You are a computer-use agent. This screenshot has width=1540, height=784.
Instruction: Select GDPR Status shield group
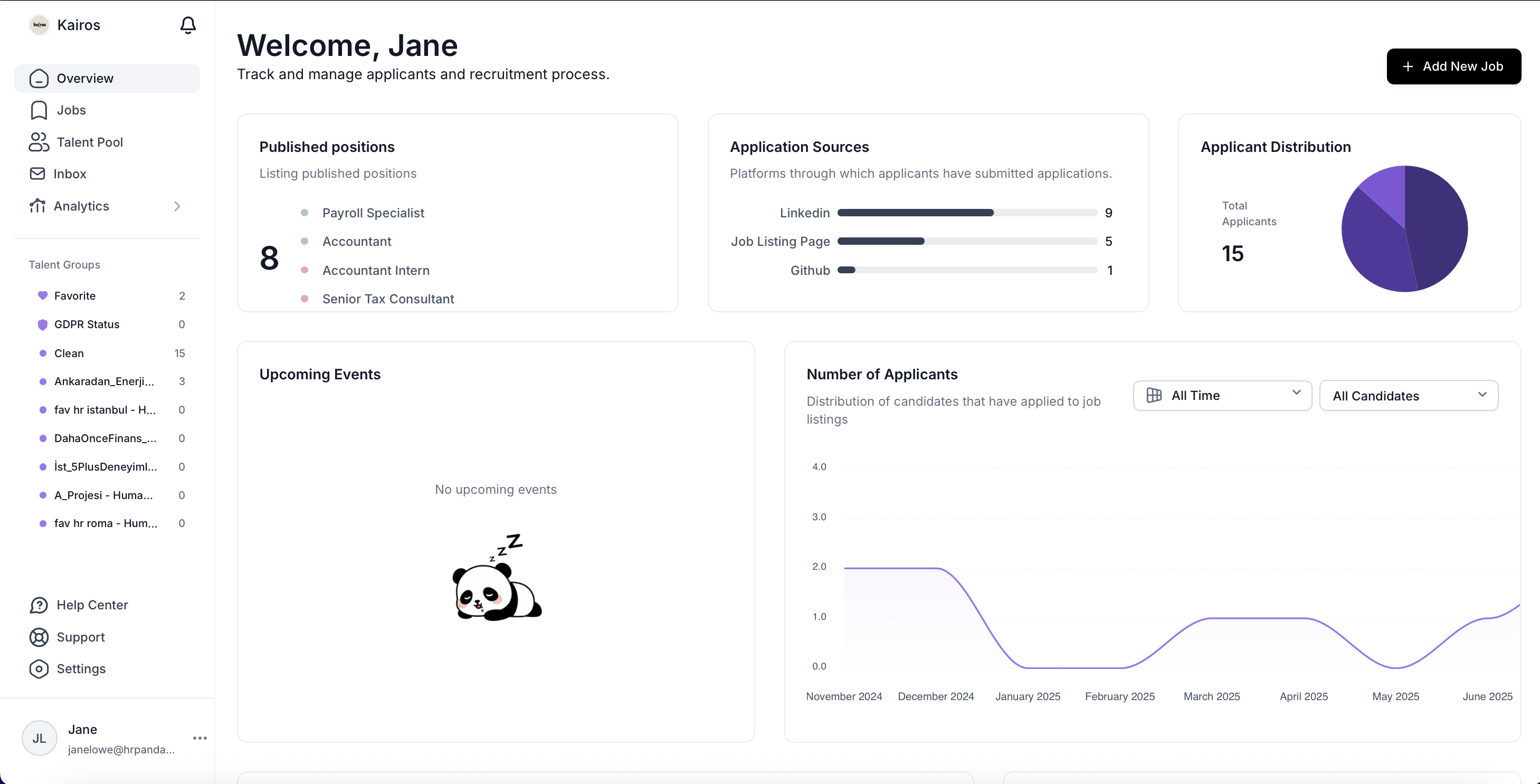[x=43, y=324]
